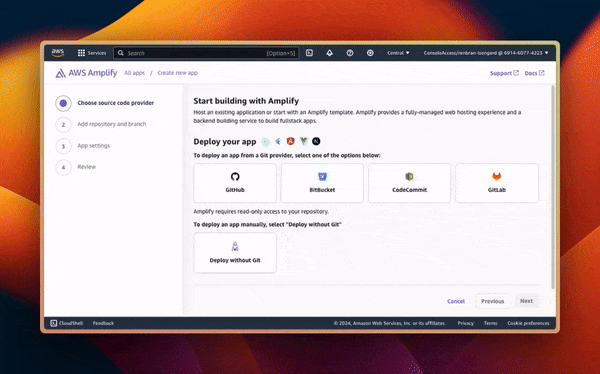The width and height of the screenshot is (600, 374).
Task: Click the AWS Amplify logo icon
Action: [x=60, y=73]
